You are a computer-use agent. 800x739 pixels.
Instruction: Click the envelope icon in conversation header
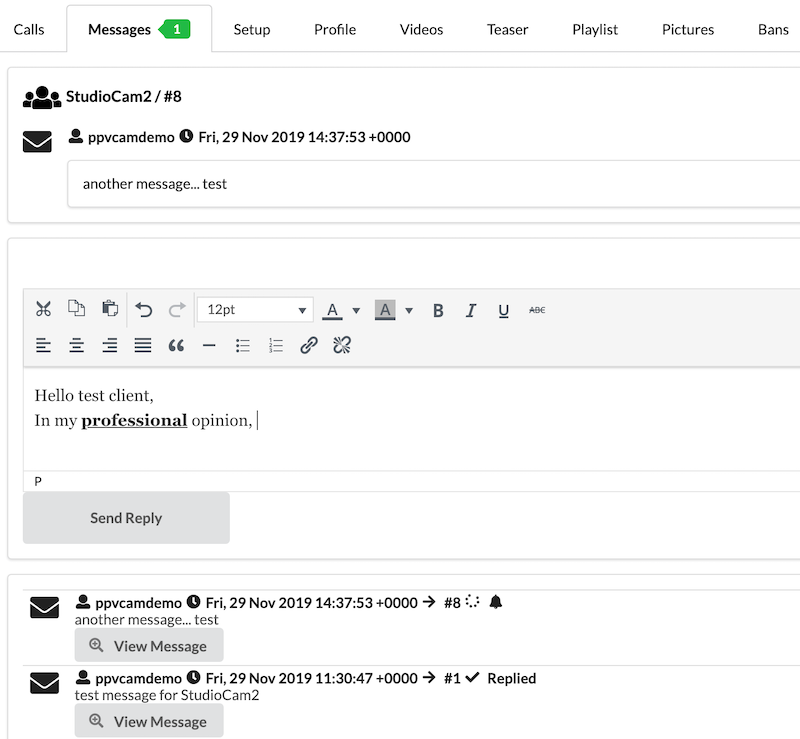pyautogui.click(x=37, y=141)
